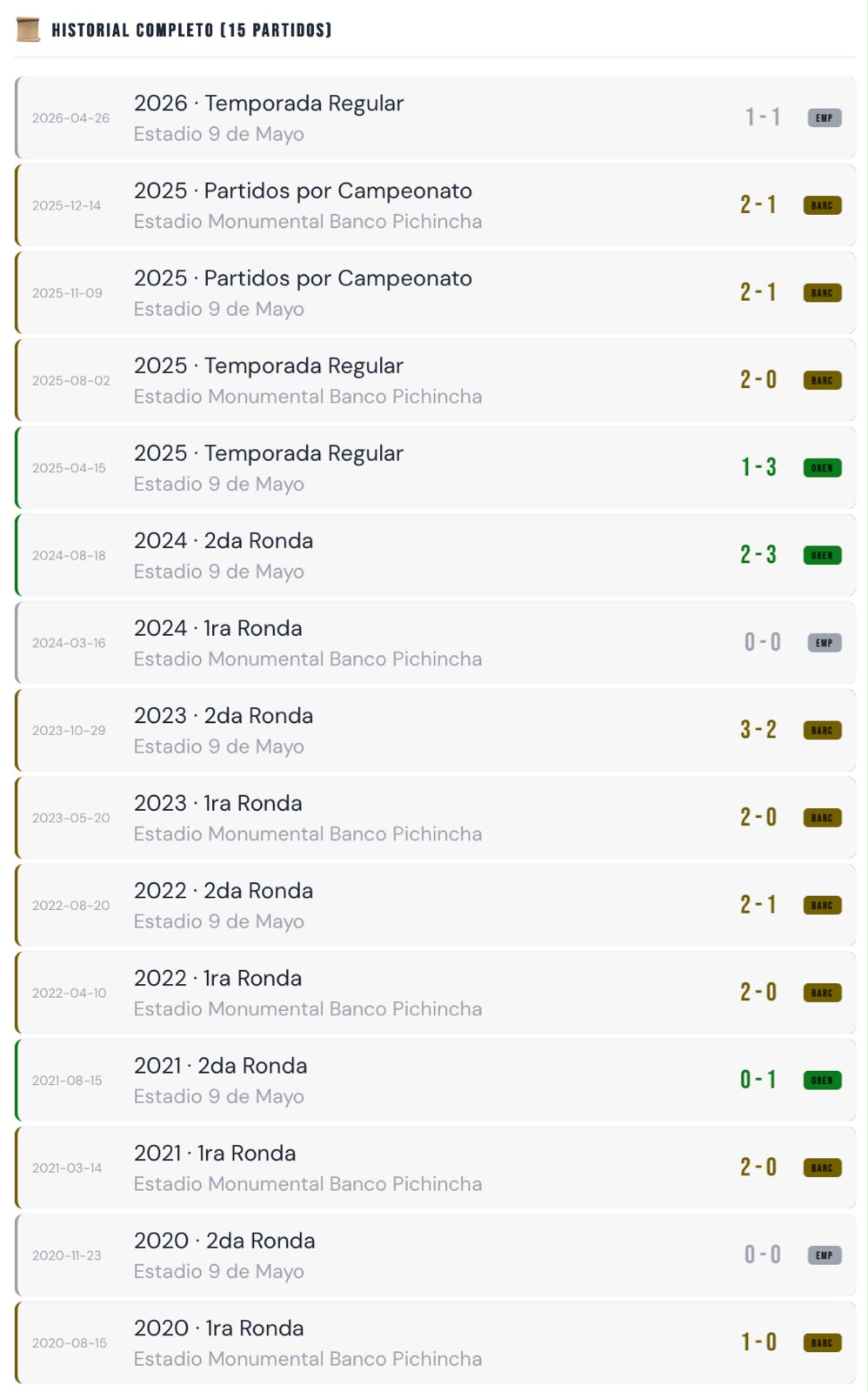Click the EMP badge on the 2024-03-16 match

(x=824, y=643)
